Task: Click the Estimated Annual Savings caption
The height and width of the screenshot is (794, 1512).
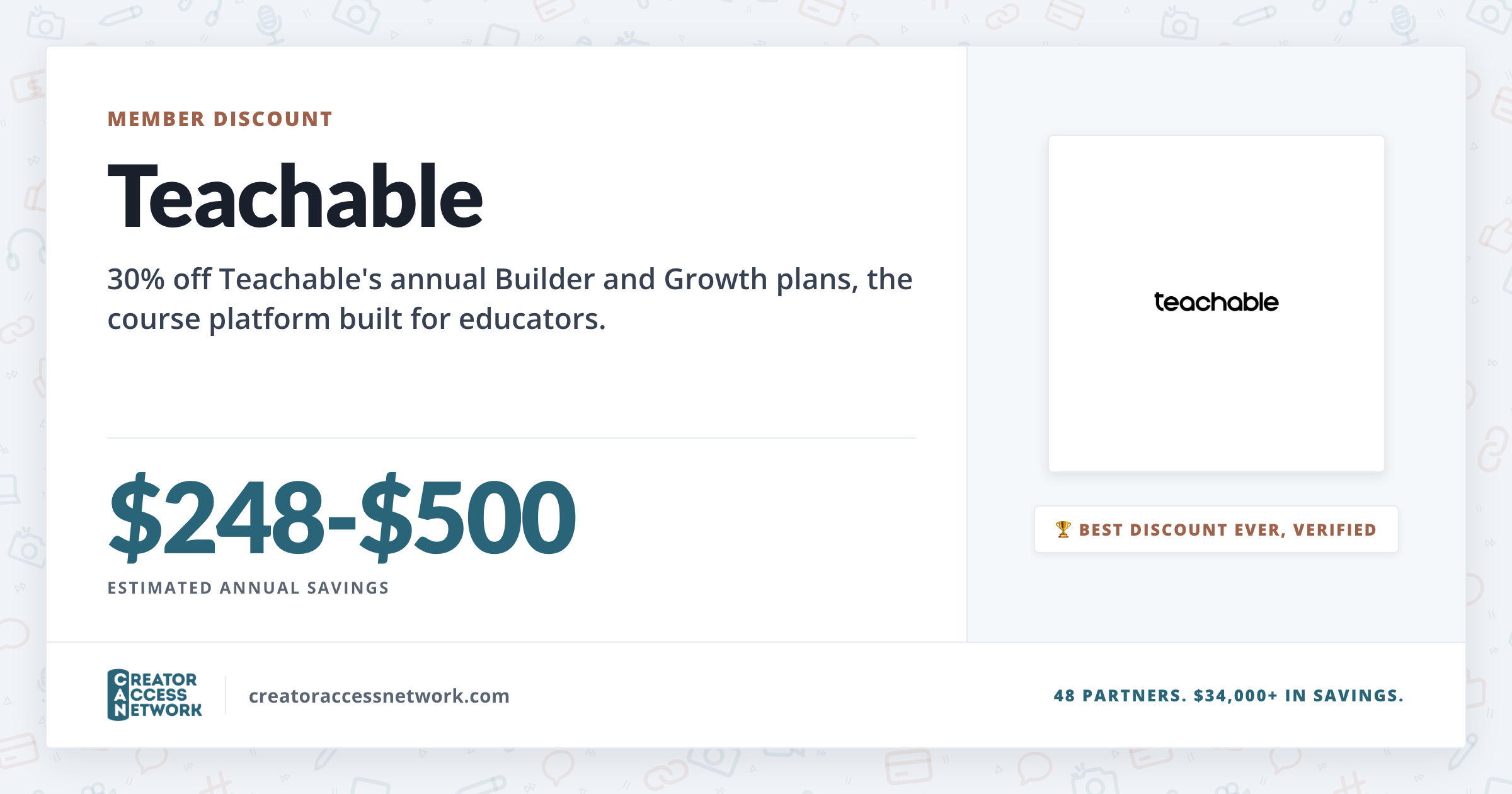Action: [248, 588]
